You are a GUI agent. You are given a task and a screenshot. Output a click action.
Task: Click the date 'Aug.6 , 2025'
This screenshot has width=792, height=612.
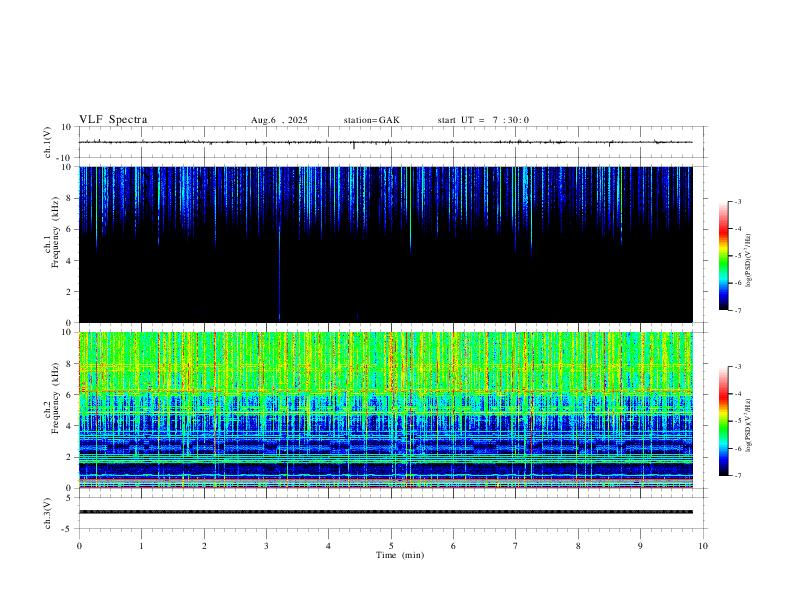279,120
